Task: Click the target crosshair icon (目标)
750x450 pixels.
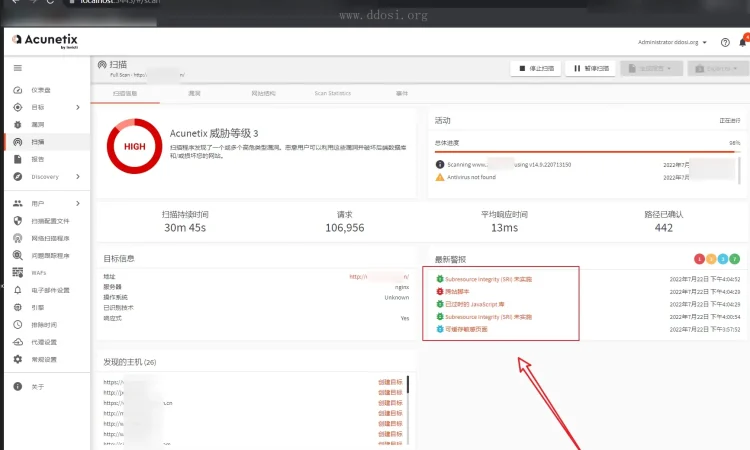Action: click(18, 107)
